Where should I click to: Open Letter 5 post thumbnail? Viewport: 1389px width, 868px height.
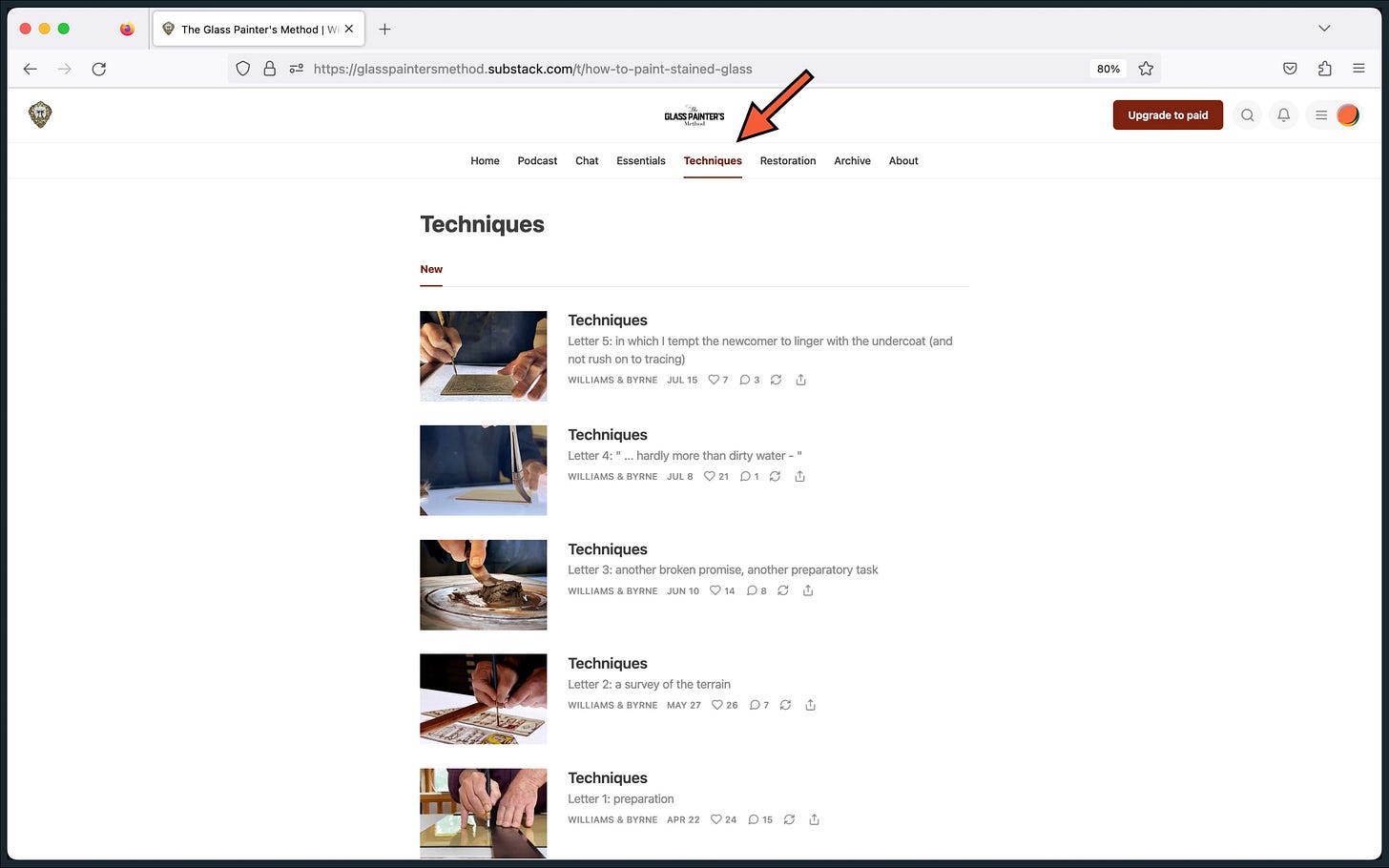[x=484, y=356]
